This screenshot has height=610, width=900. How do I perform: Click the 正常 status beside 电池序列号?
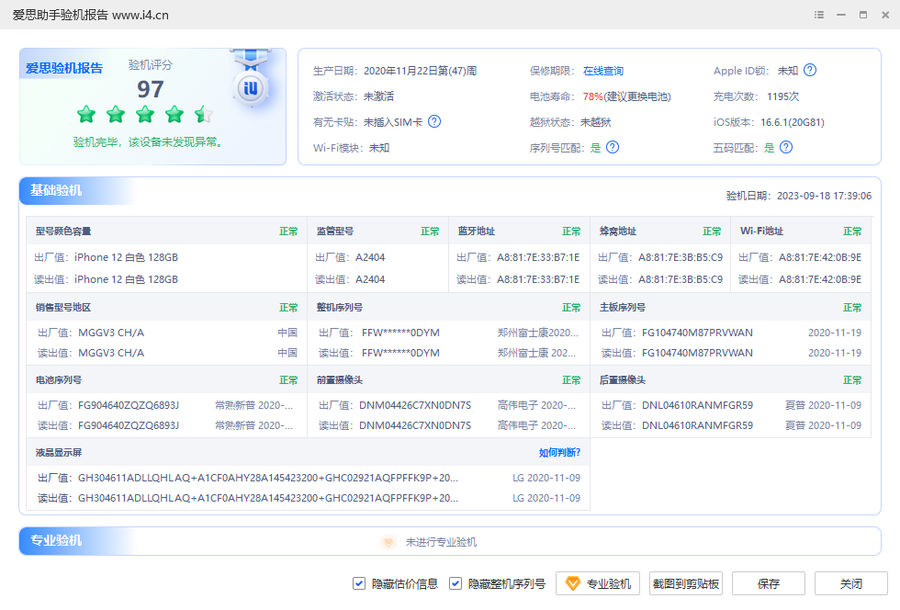[x=289, y=380]
